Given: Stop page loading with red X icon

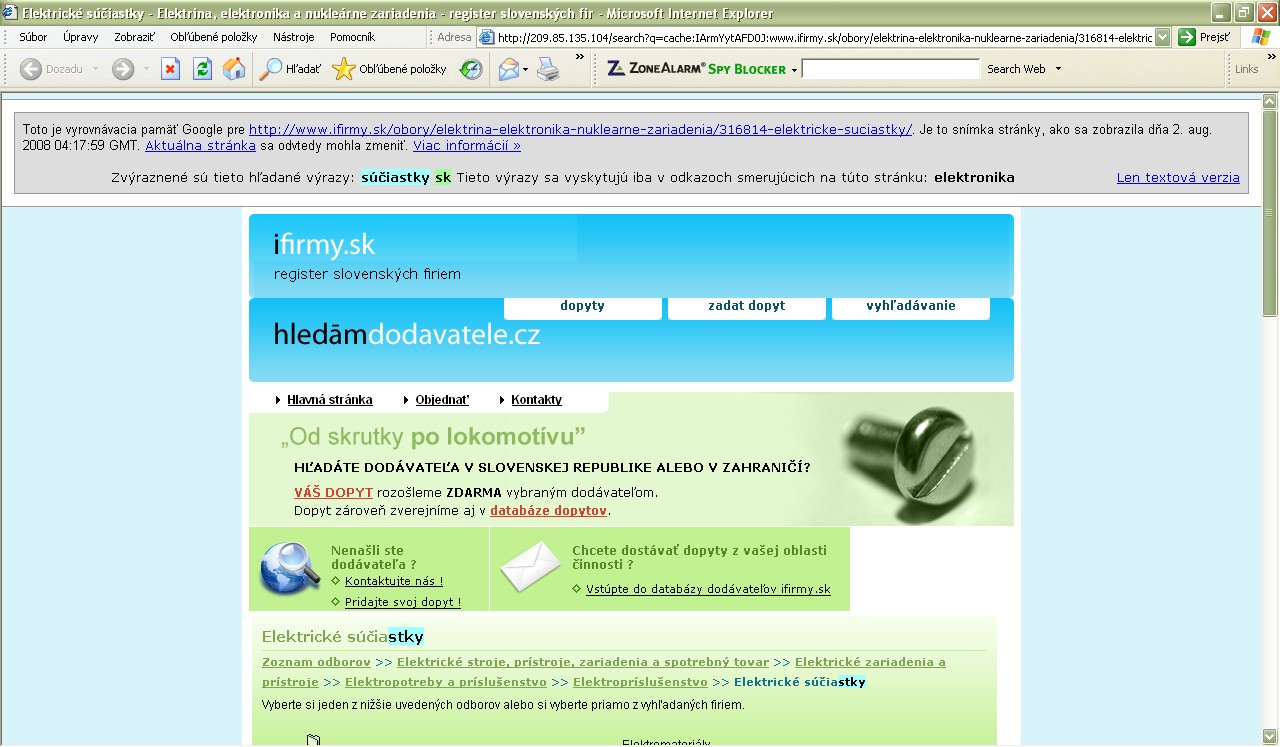Looking at the screenshot, I should 171,69.
